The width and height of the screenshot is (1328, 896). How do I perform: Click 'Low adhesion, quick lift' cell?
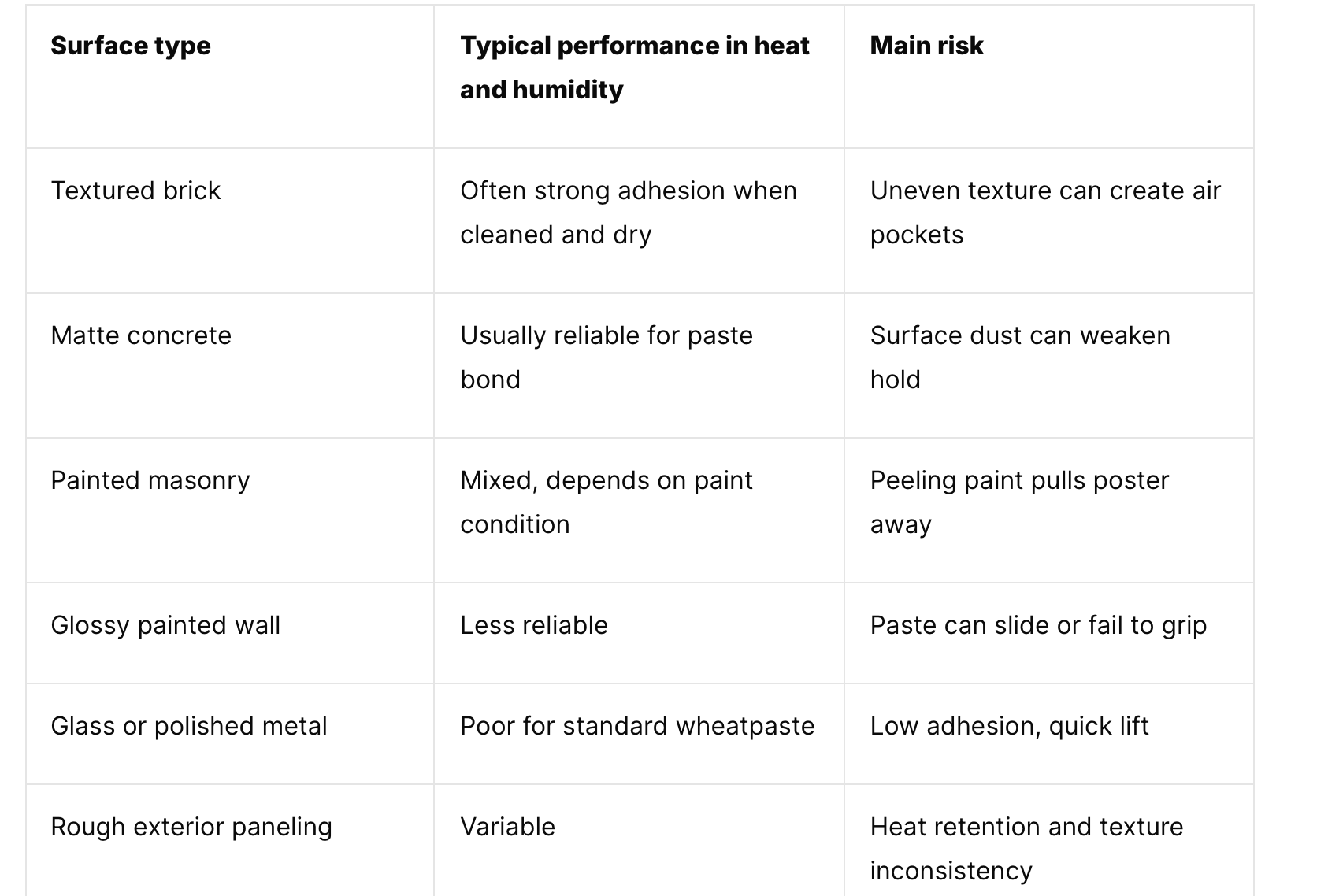[x=1048, y=734]
